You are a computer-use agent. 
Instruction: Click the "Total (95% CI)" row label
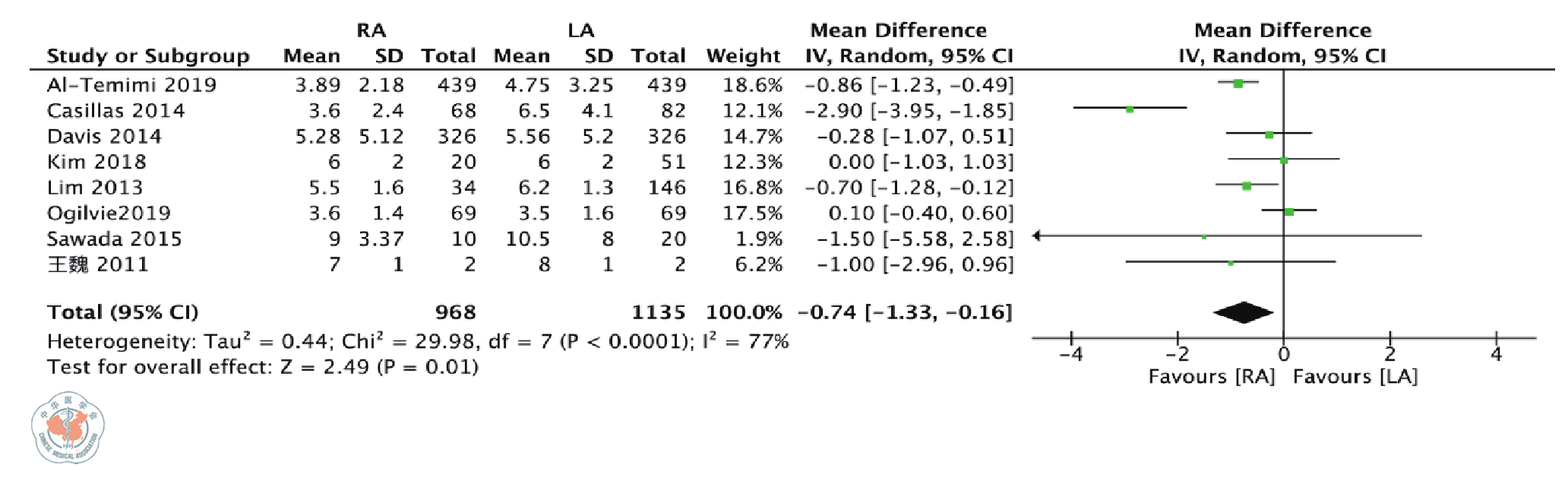tap(122, 312)
